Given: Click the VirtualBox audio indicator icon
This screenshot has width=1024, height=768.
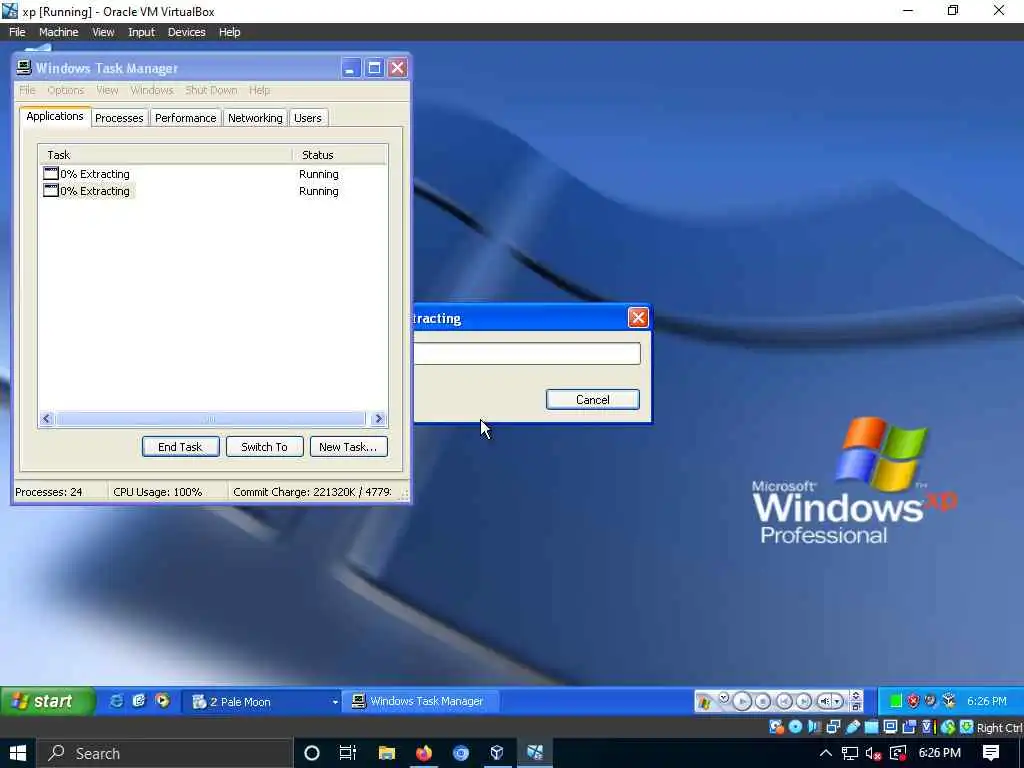Looking at the screenshot, I should point(814,727).
